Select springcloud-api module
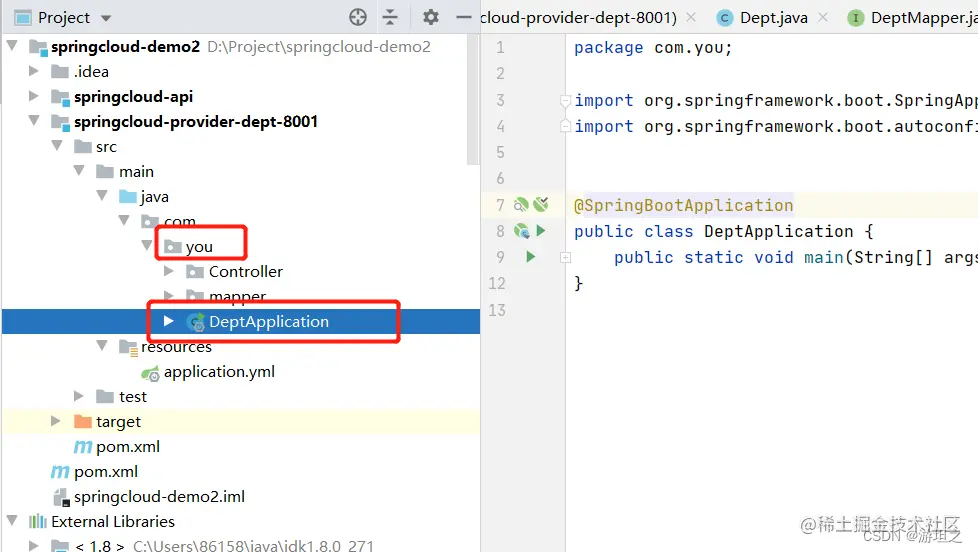Viewport: 978px width, 552px height. [133, 97]
